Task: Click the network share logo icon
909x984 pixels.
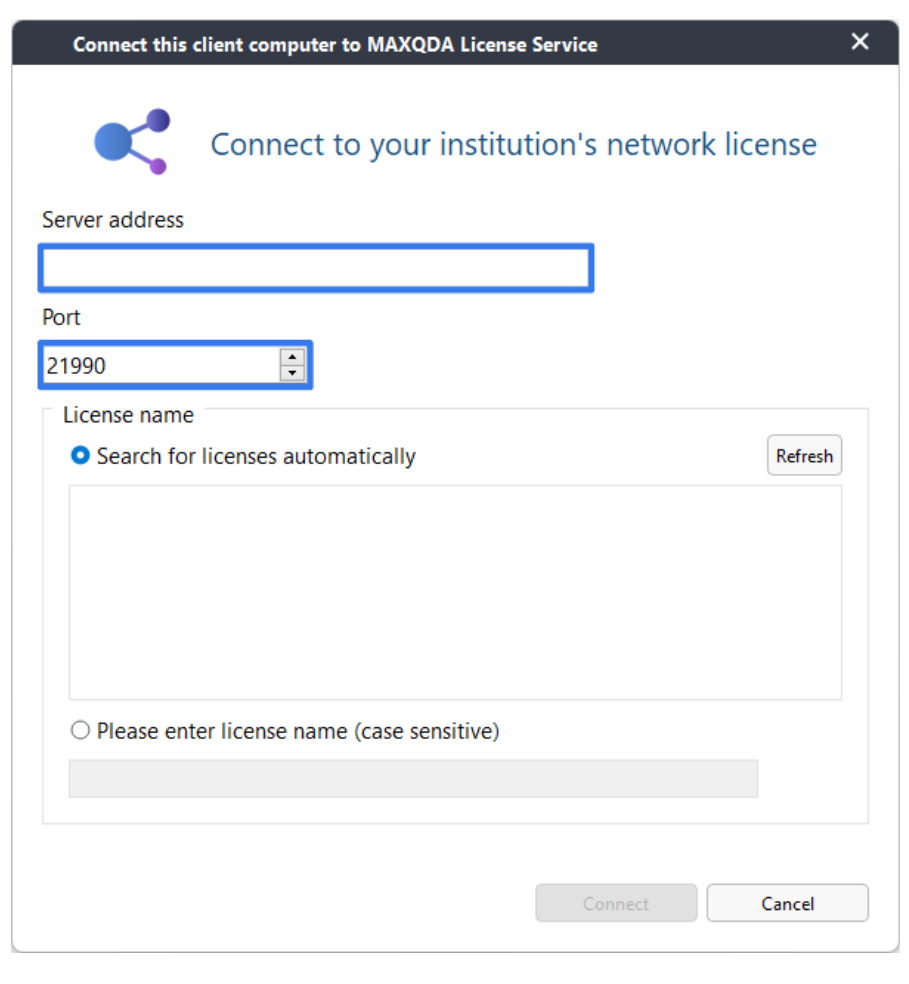Action: 132,142
